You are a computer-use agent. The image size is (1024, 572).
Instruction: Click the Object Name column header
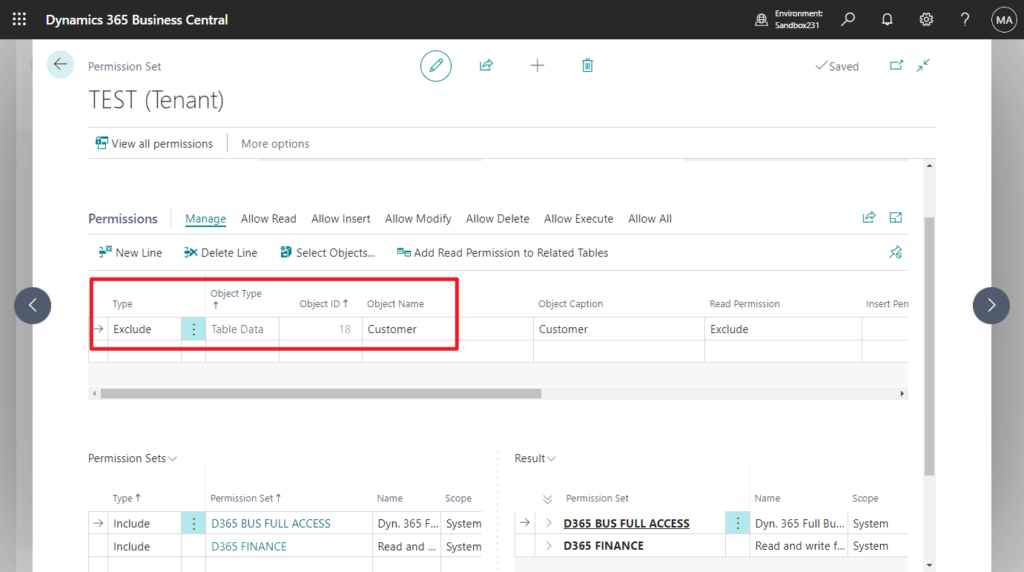point(395,304)
